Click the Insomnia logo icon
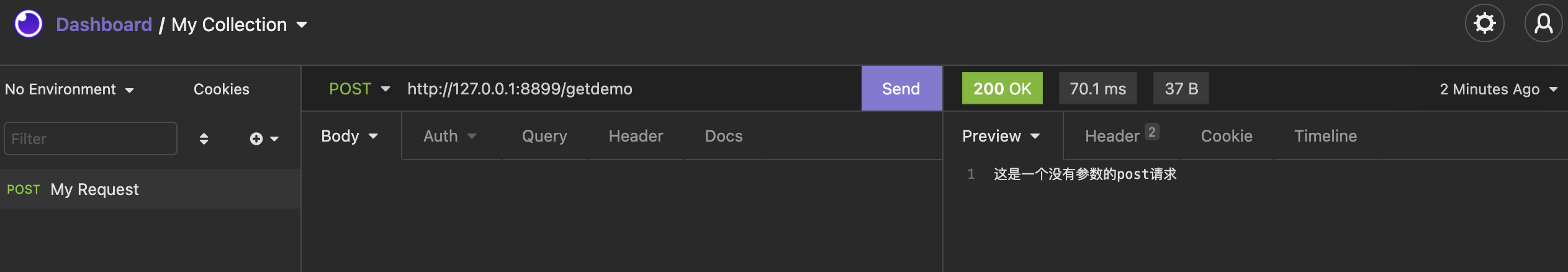Viewport: 1568px width, 272px height. (x=29, y=24)
